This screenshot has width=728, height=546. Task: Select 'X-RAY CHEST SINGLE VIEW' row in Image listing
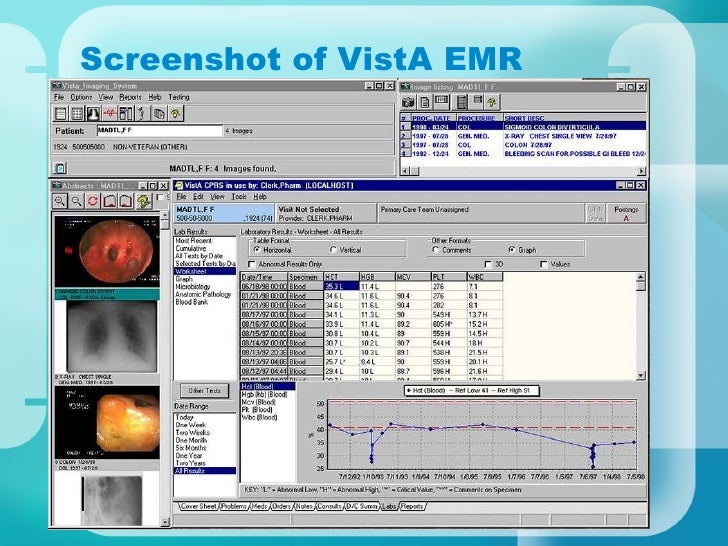click(x=522, y=136)
